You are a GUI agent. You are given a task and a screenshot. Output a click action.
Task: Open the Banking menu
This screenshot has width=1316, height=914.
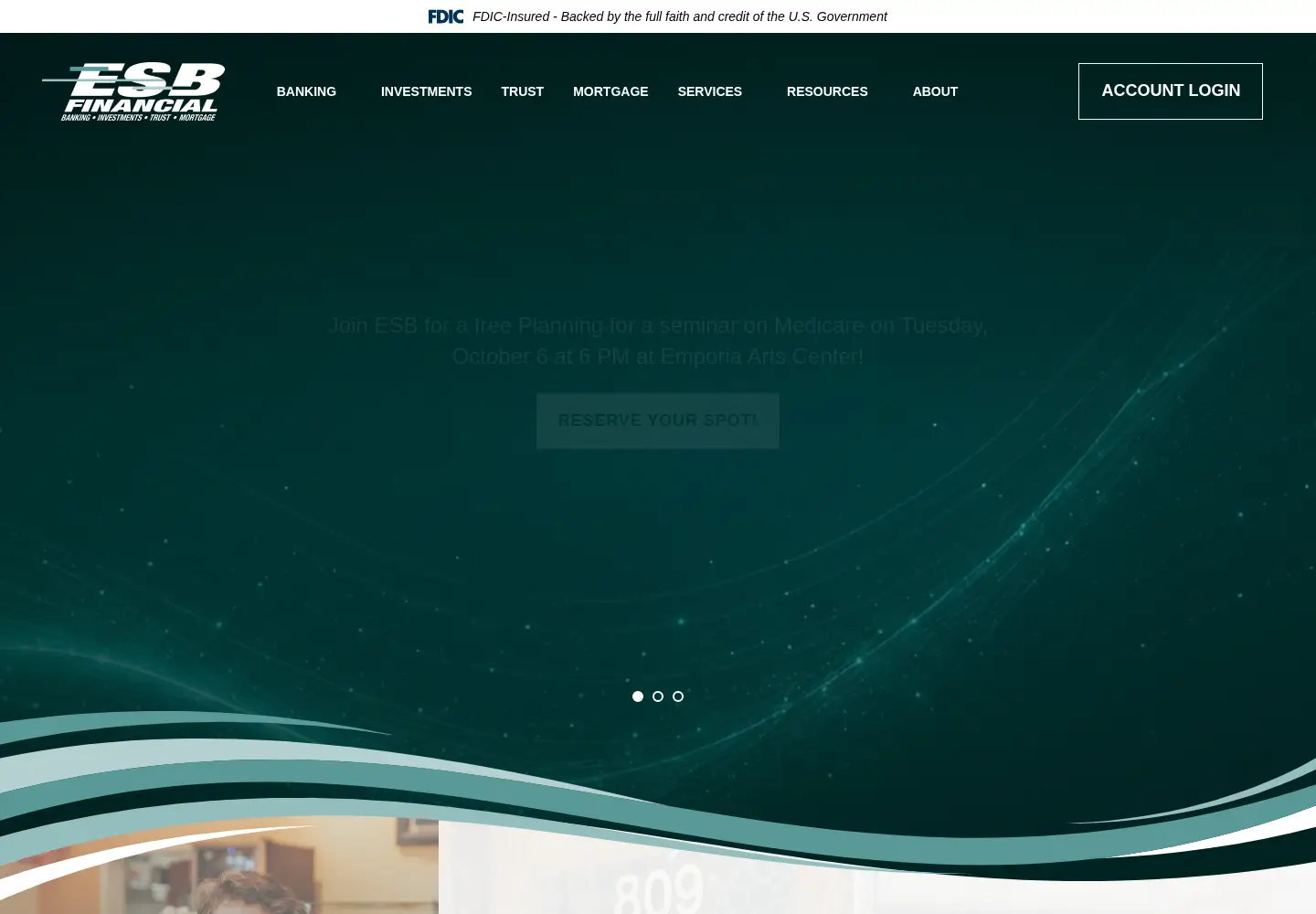[x=306, y=91]
